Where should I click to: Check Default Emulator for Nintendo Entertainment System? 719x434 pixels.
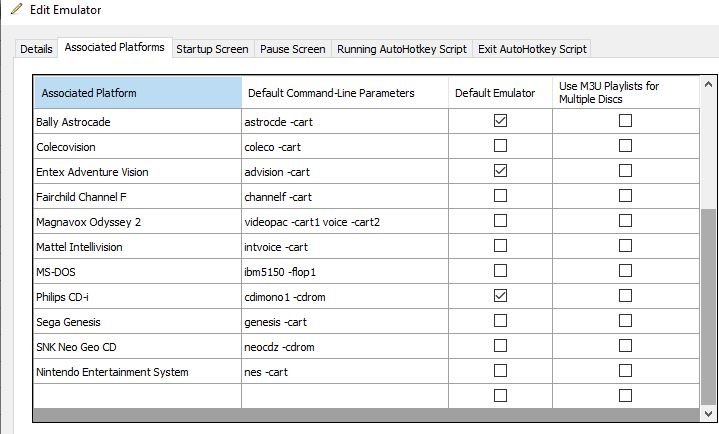coord(500,371)
